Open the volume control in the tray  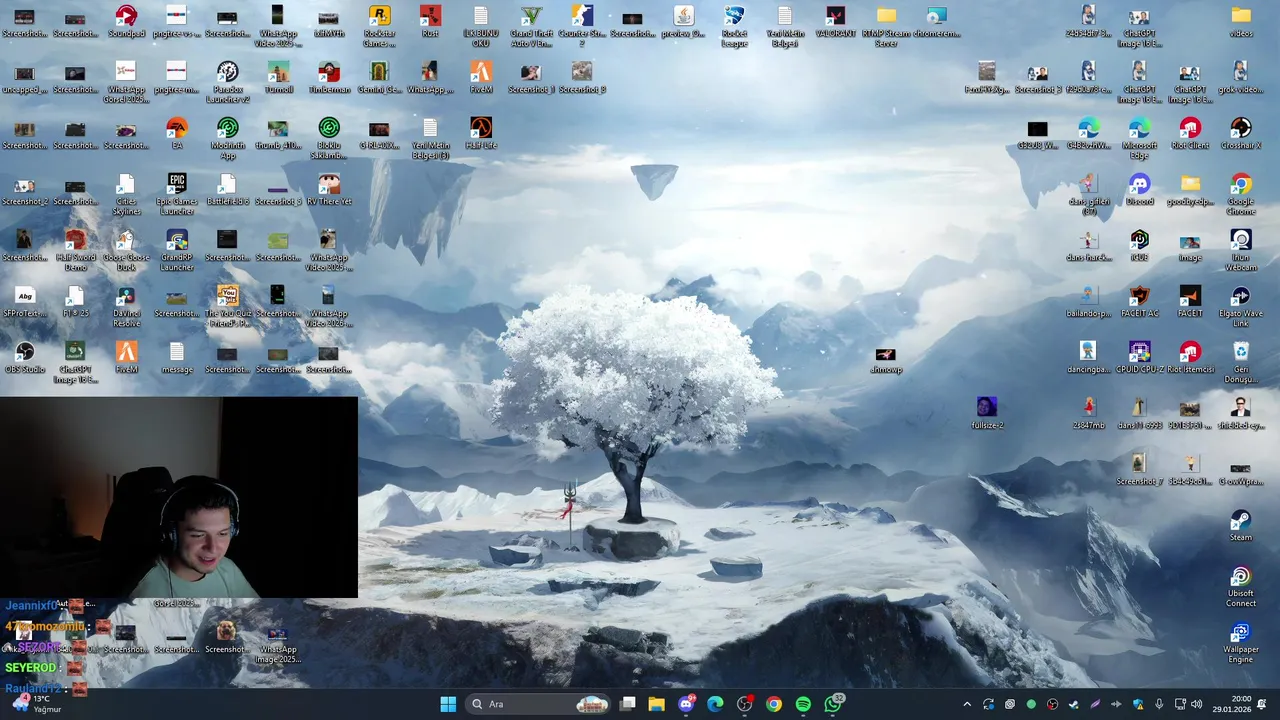[1197, 704]
